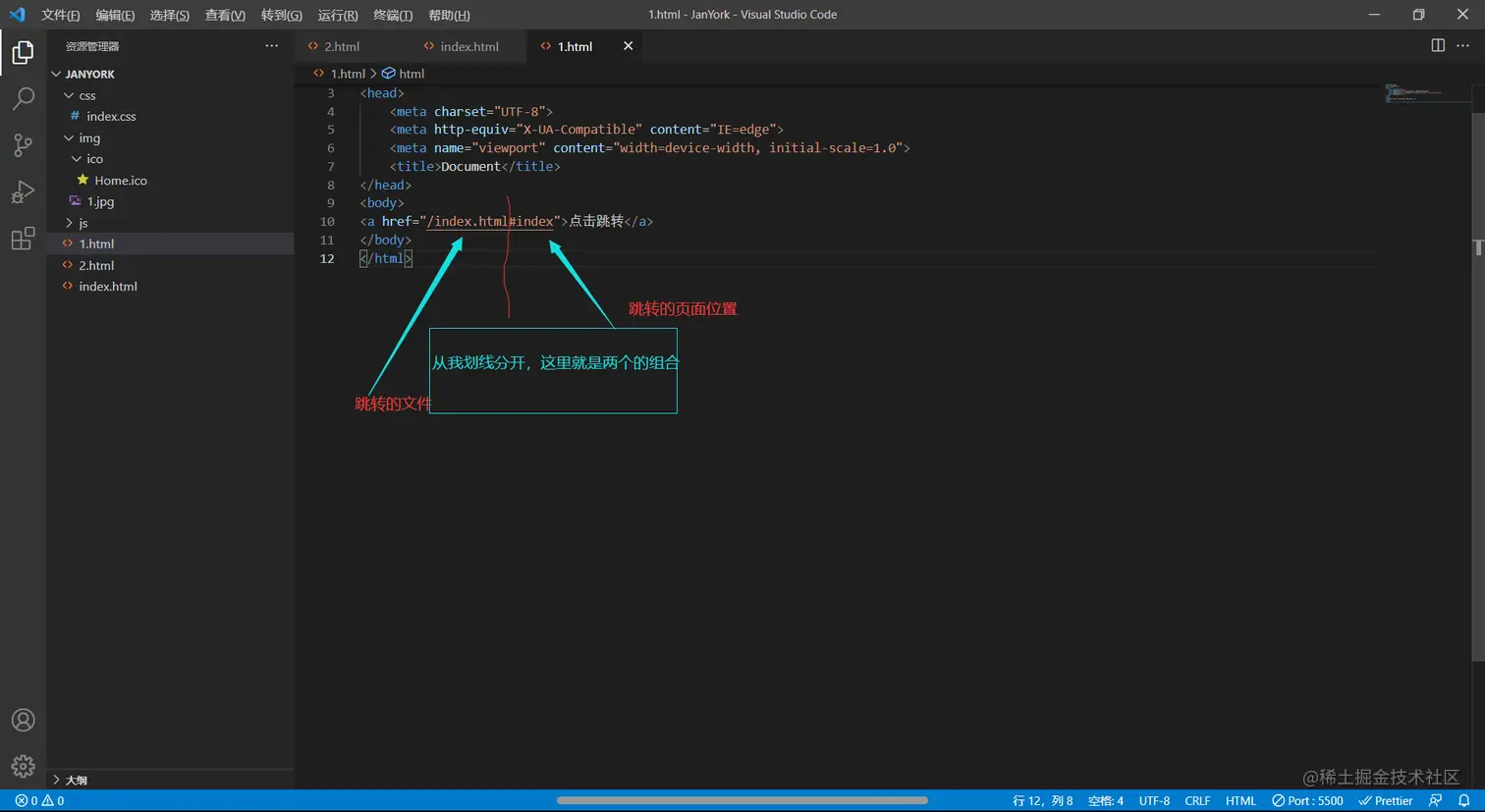Expand the 大纲 outline section
Image resolution: width=1485 pixels, height=812 pixels.
170,780
